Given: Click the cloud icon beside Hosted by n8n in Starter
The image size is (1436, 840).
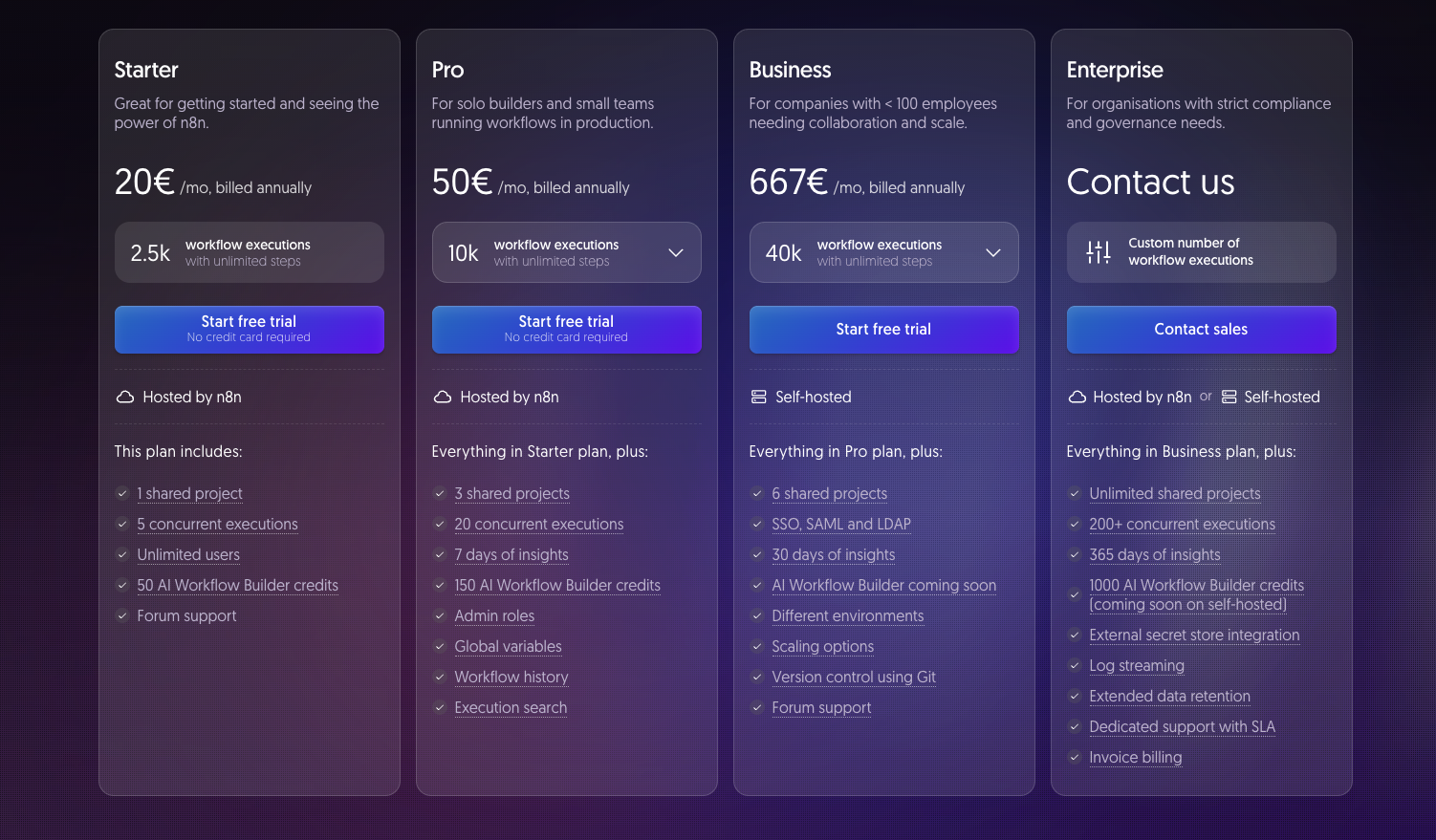Looking at the screenshot, I should 125,397.
